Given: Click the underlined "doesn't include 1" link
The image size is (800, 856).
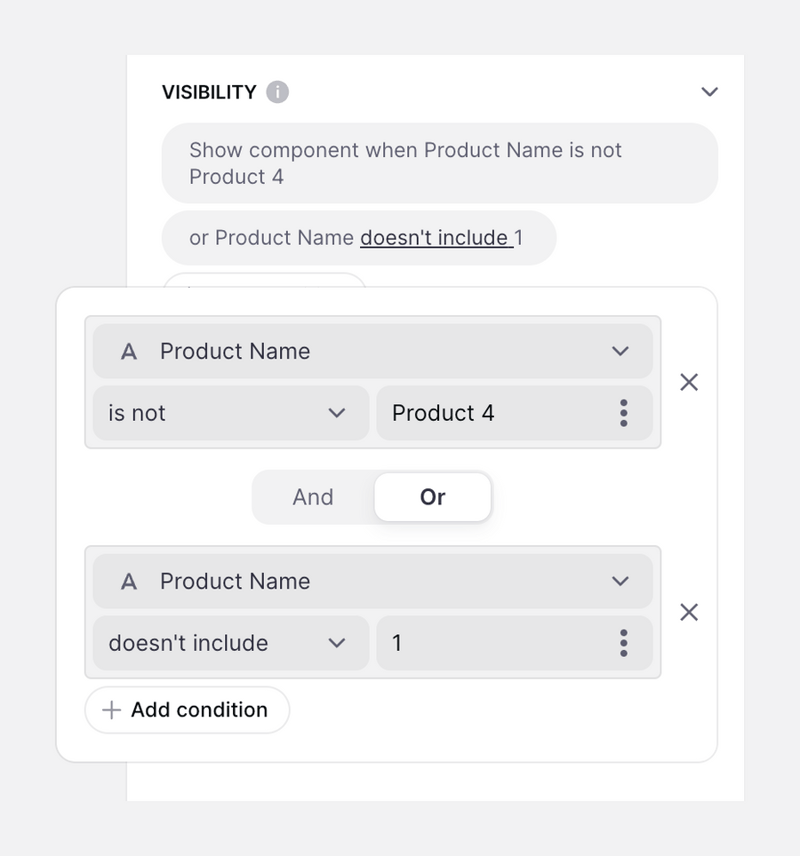Looking at the screenshot, I should 437,238.
